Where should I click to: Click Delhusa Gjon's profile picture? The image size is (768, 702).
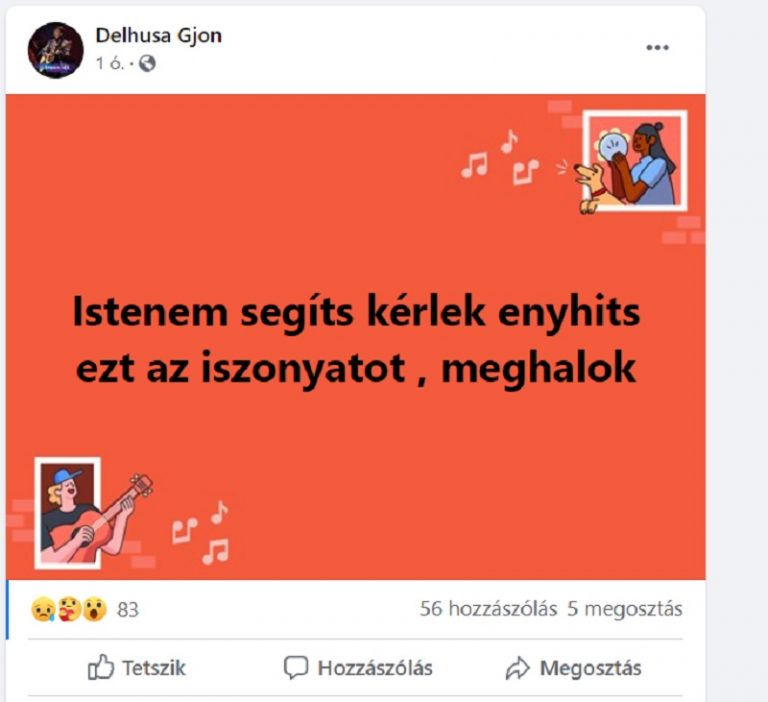coord(55,50)
